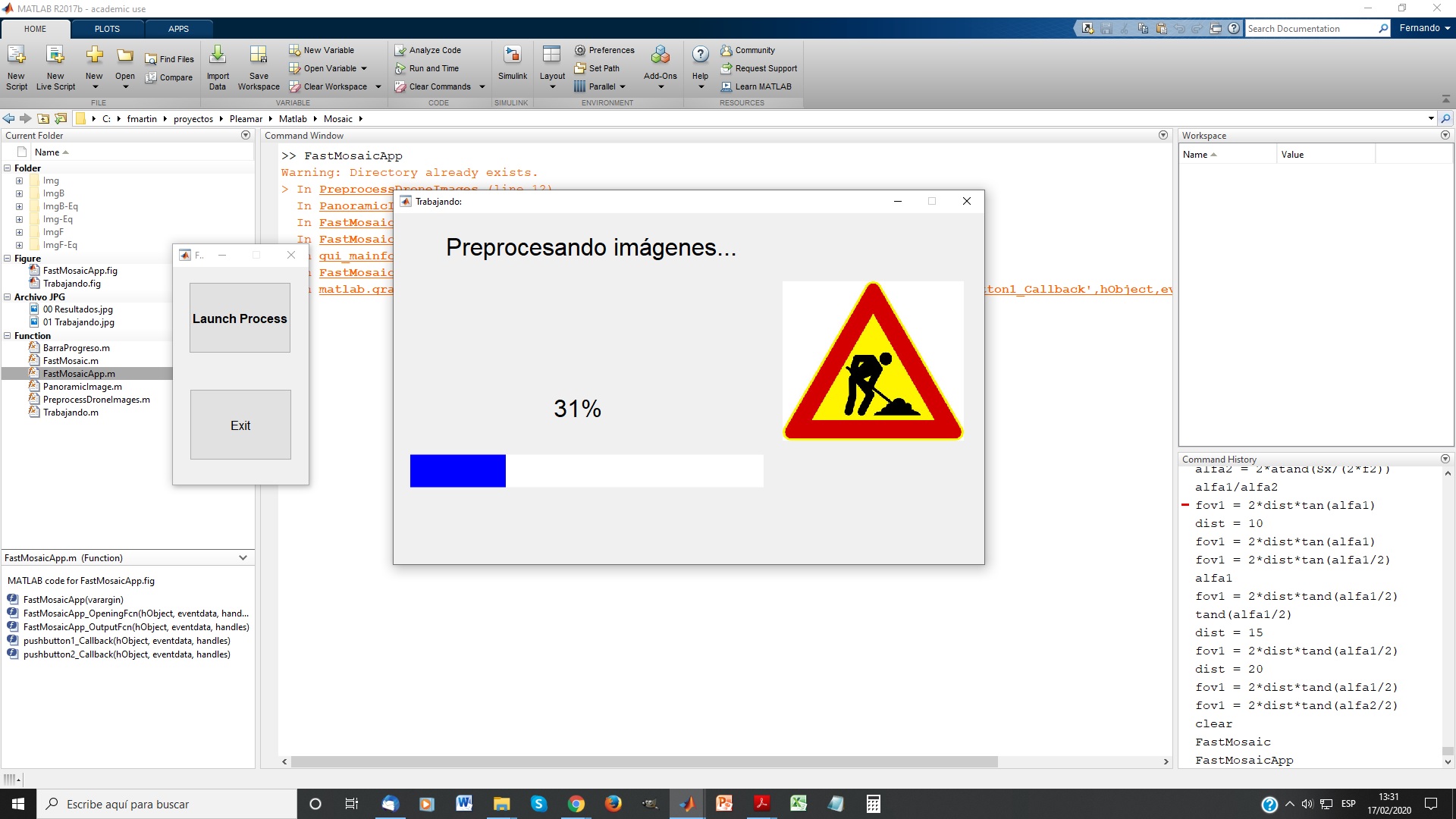This screenshot has width=1456, height=819.
Task: Click the Exit button in app window
Action: (x=240, y=425)
